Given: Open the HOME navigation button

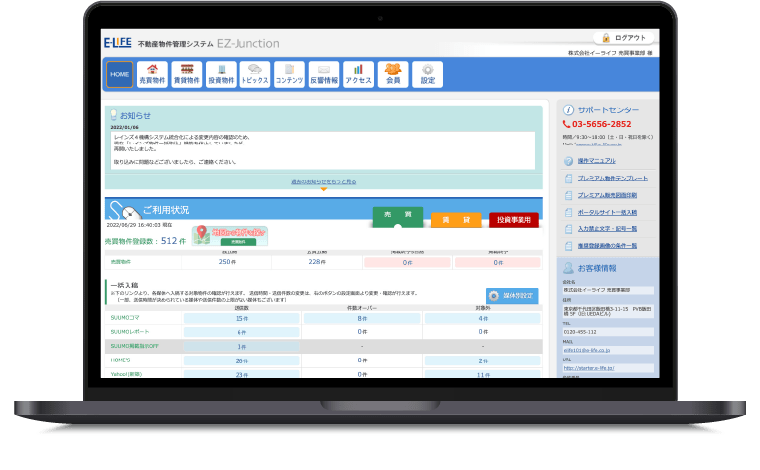Looking at the screenshot, I should [119, 75].
